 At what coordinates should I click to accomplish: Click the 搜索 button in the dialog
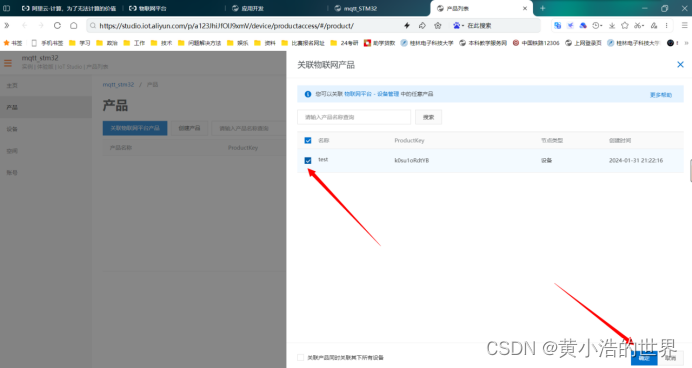[x=428, y=117]
